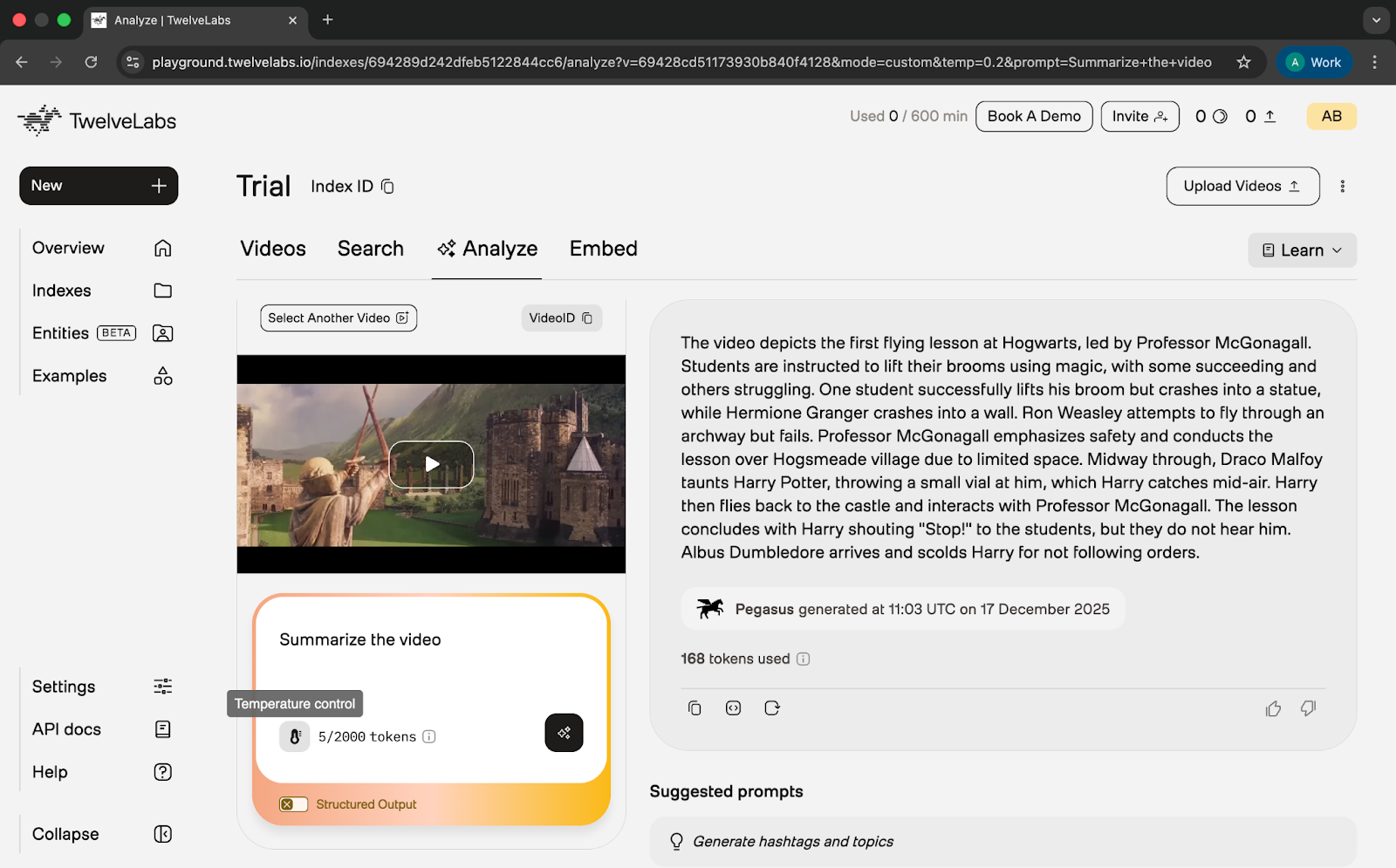Expand the Learn dropdown

point(1302,250)
